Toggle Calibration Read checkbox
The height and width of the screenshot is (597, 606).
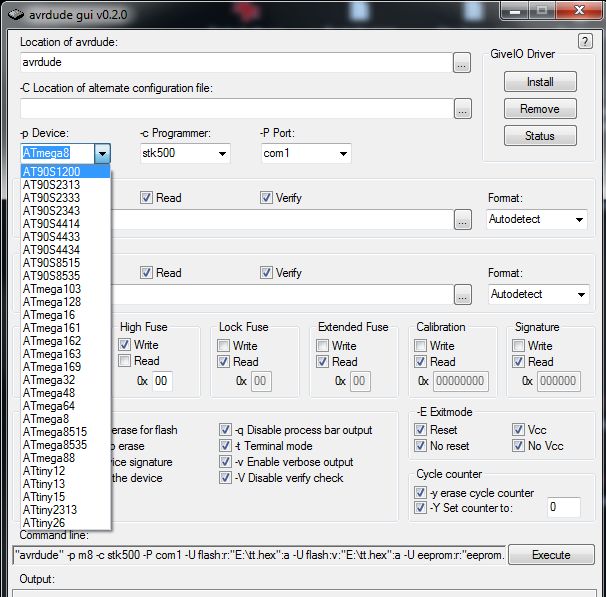click(420, 362)
